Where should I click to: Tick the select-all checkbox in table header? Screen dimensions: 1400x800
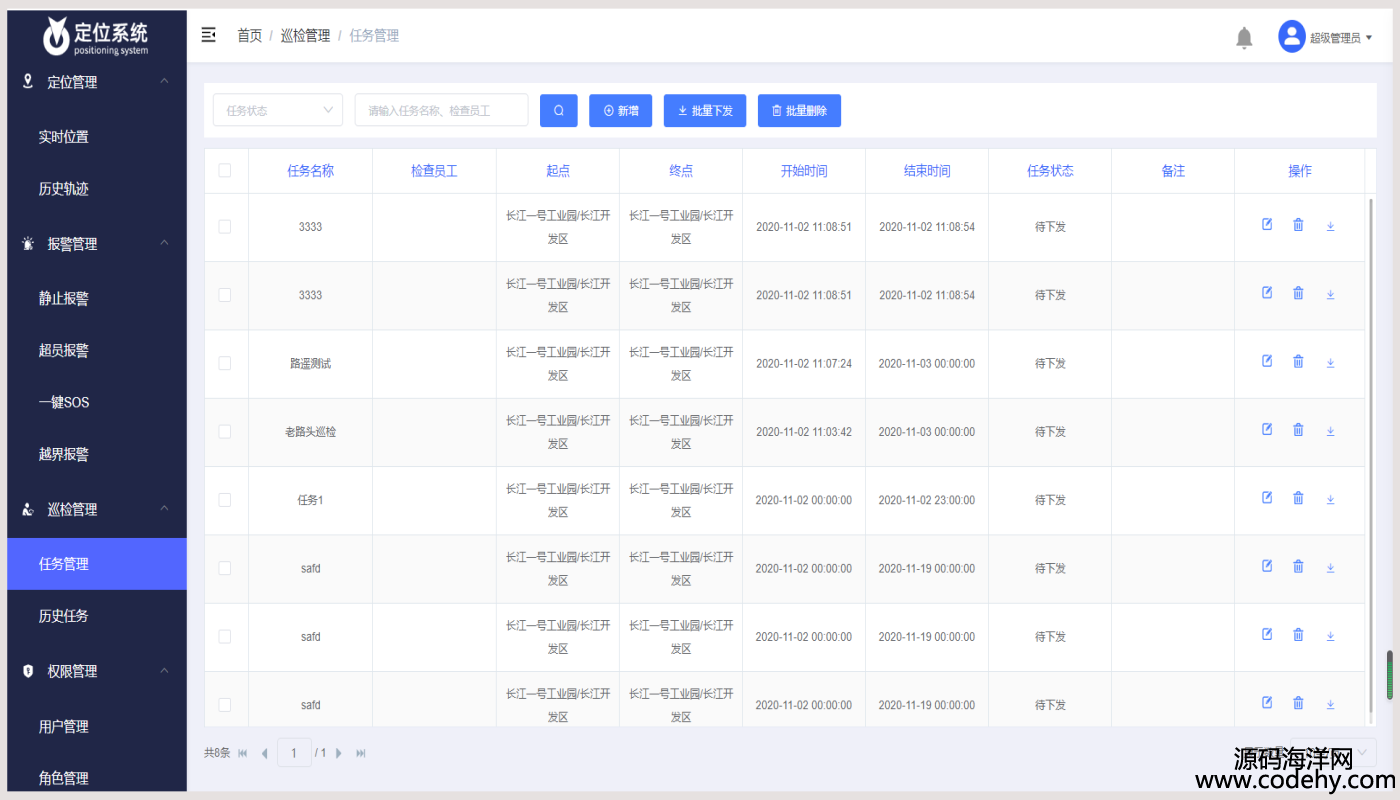tap(225, 171)
